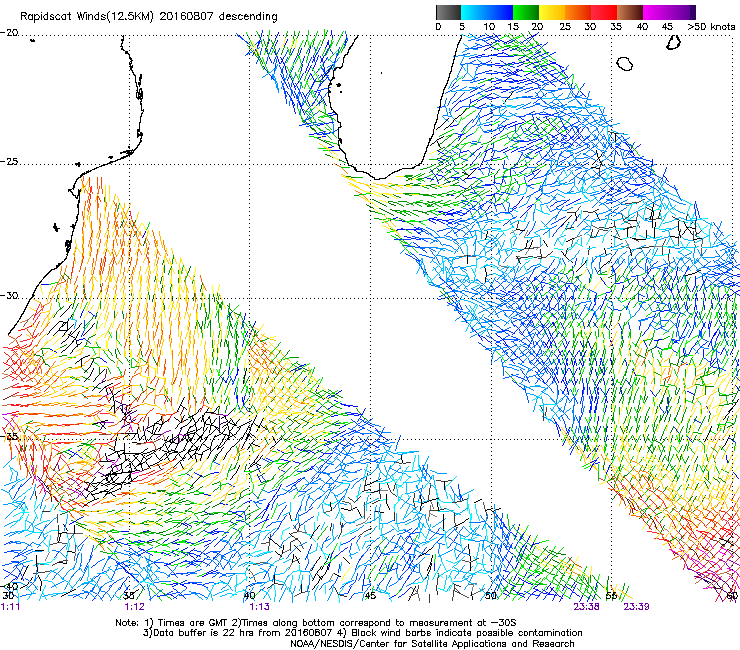Click the Mauritius island outline at the top right

[673, 42]
